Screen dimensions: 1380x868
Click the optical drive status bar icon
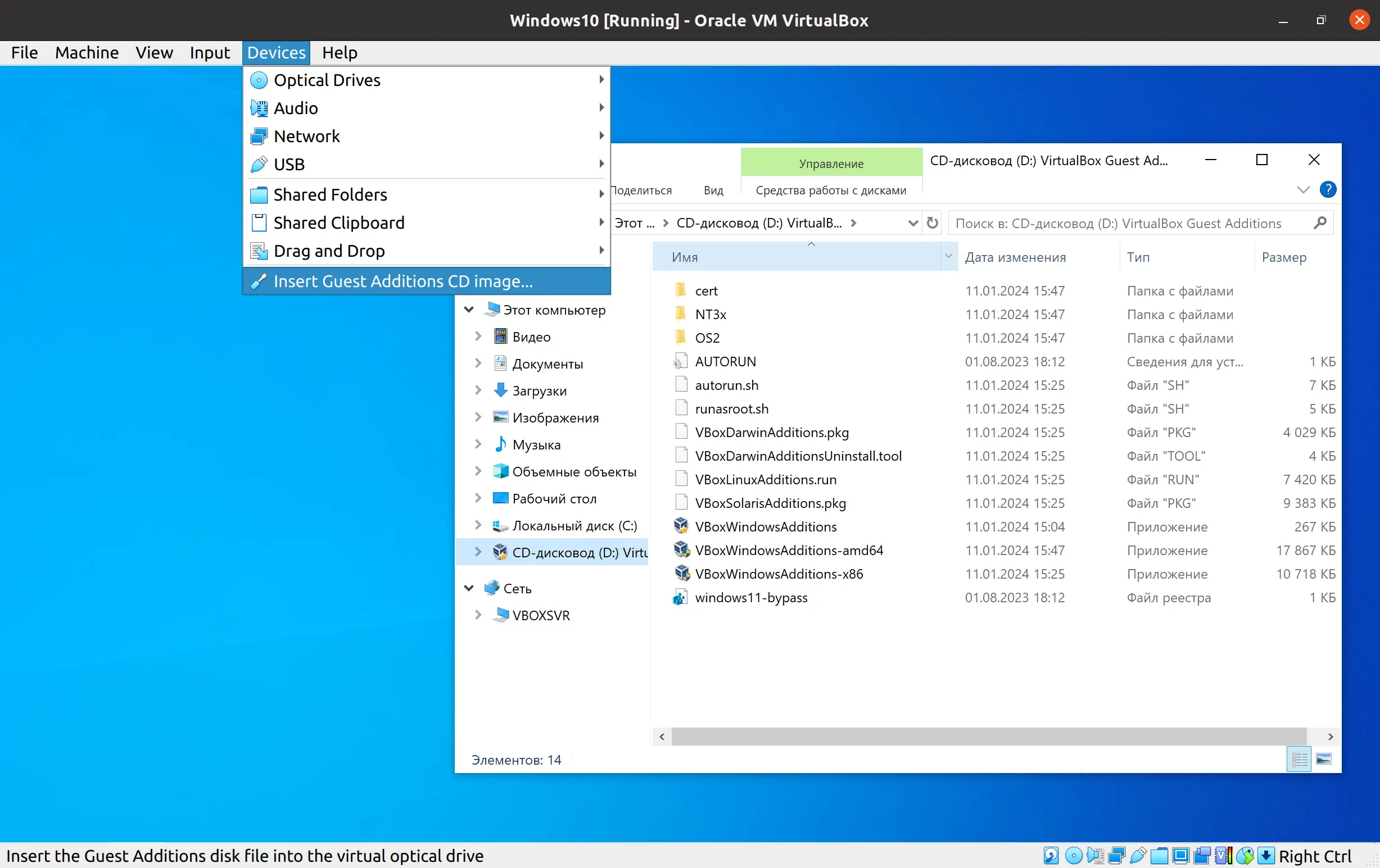pos(1073,856)
